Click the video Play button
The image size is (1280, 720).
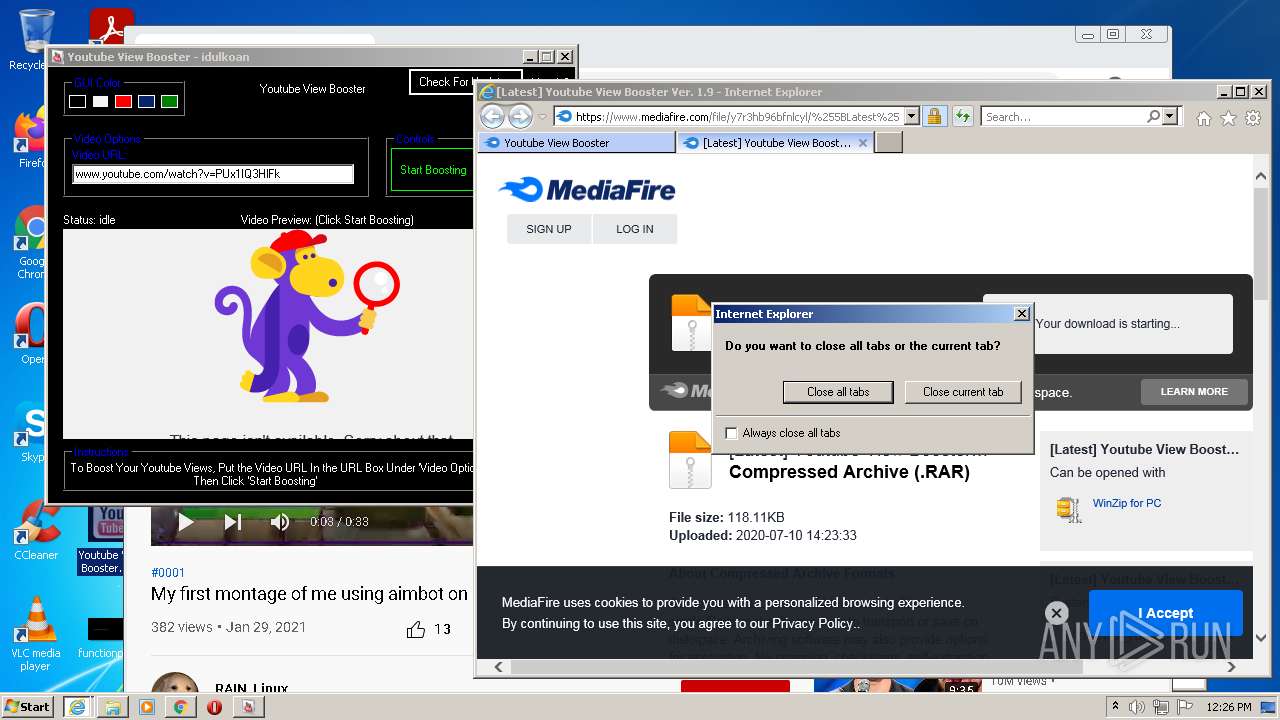pos(185,522)
